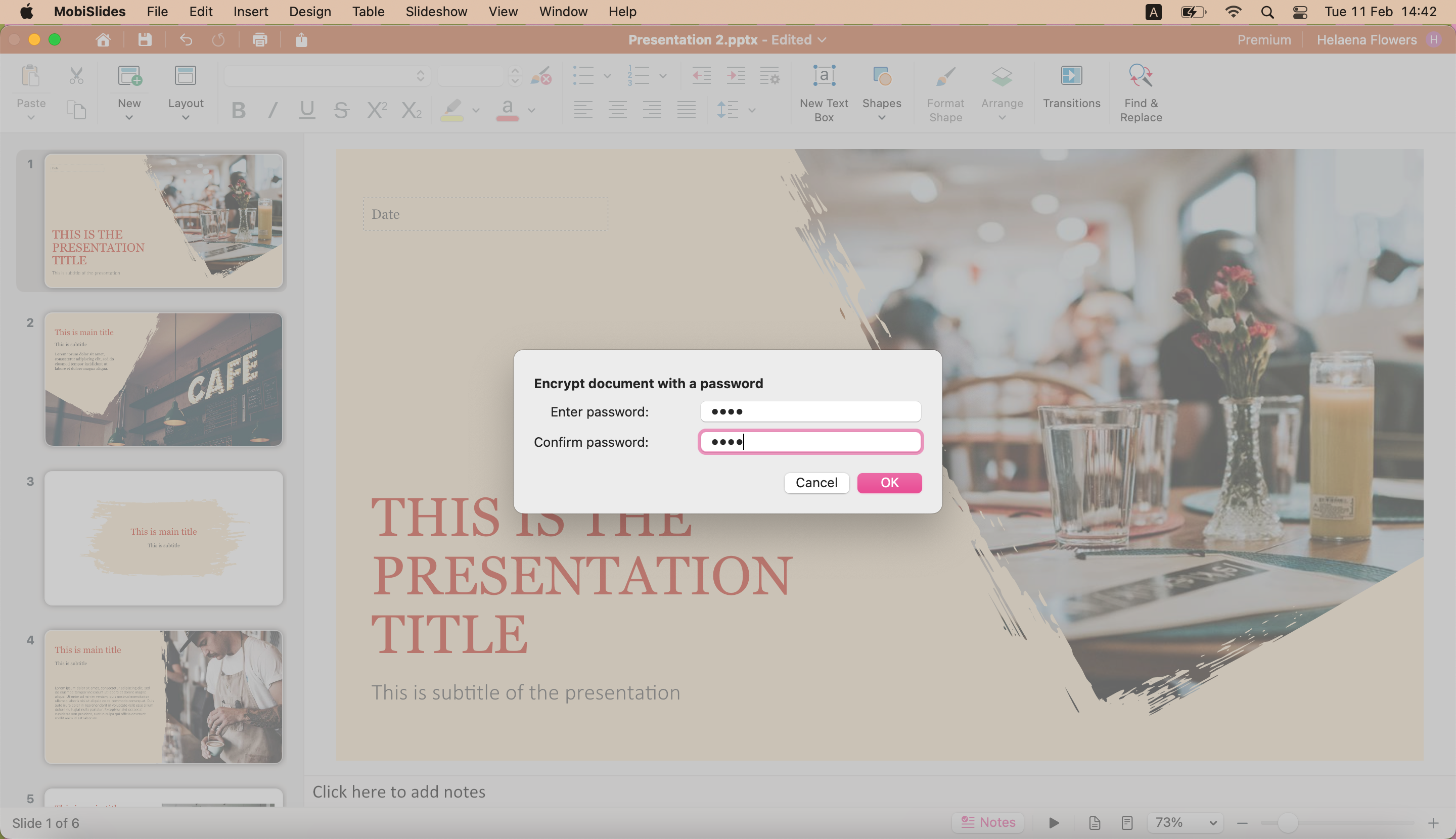This screenshot has width=1456, height=839.
Task: Open Spotlight search in the menu bar
Action: point(1267,12)
